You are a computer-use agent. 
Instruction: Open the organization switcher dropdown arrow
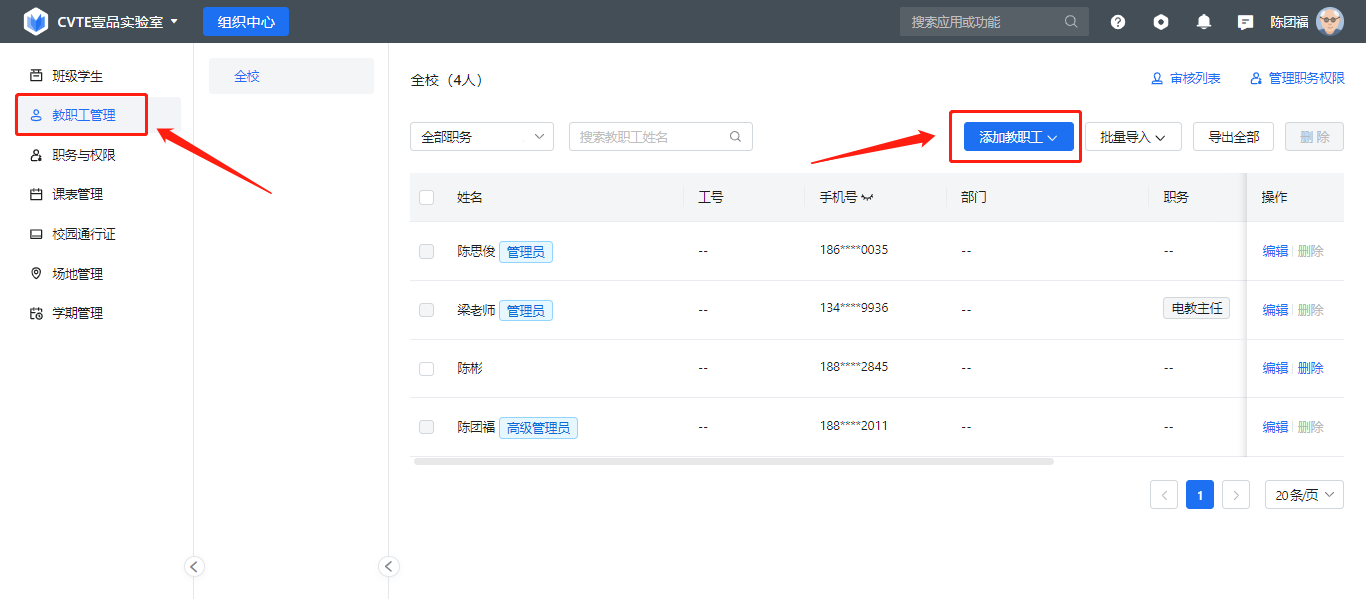click(175, 21)
